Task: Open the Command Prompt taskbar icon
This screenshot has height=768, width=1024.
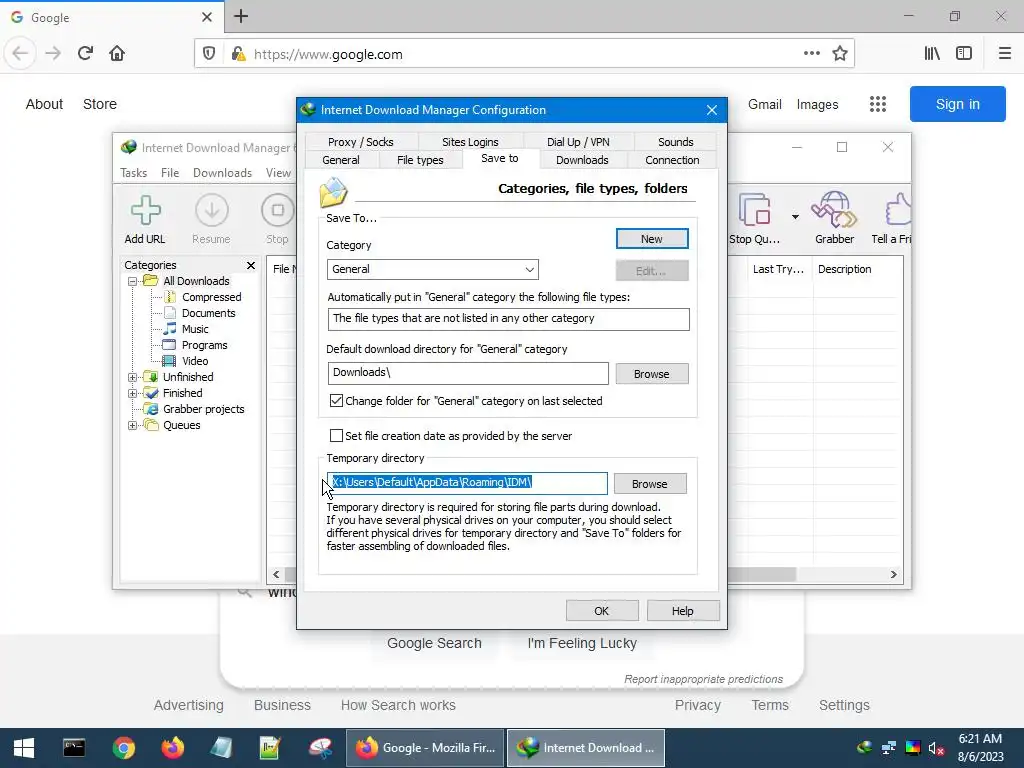Action: point(74,748)
